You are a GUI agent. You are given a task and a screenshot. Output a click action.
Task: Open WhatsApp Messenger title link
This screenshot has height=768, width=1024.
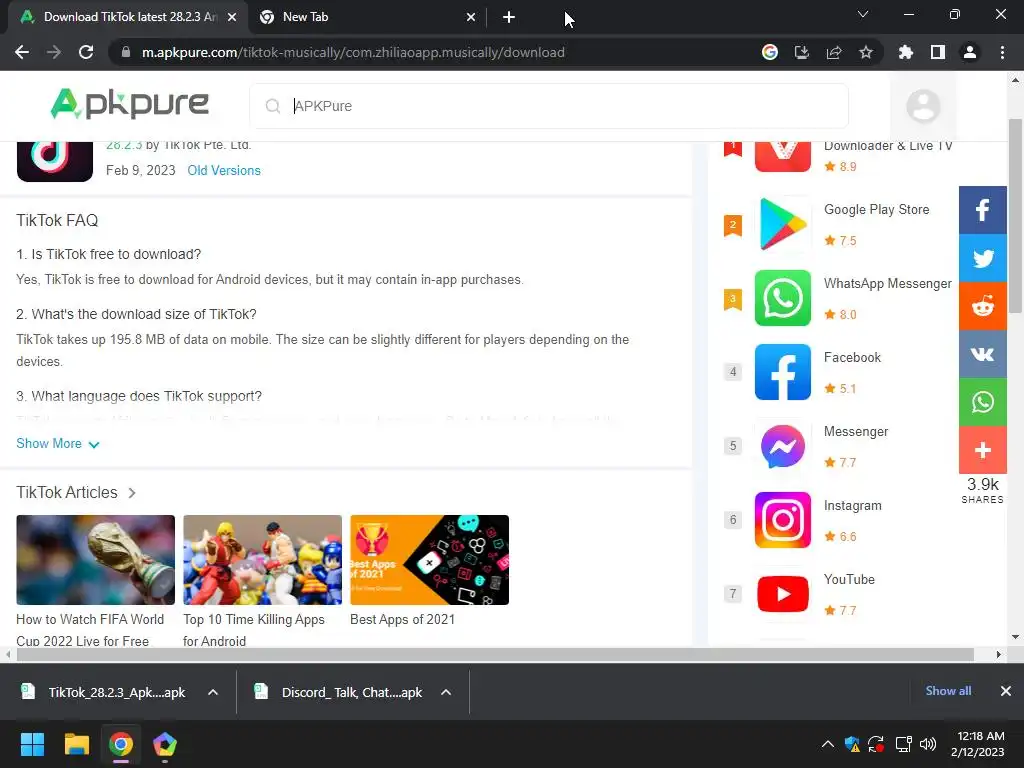coord(888,283)
